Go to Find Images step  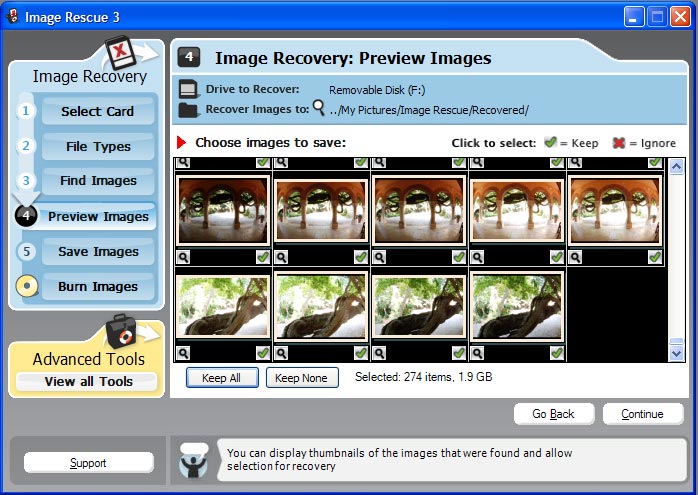click(x=97, y=181)
